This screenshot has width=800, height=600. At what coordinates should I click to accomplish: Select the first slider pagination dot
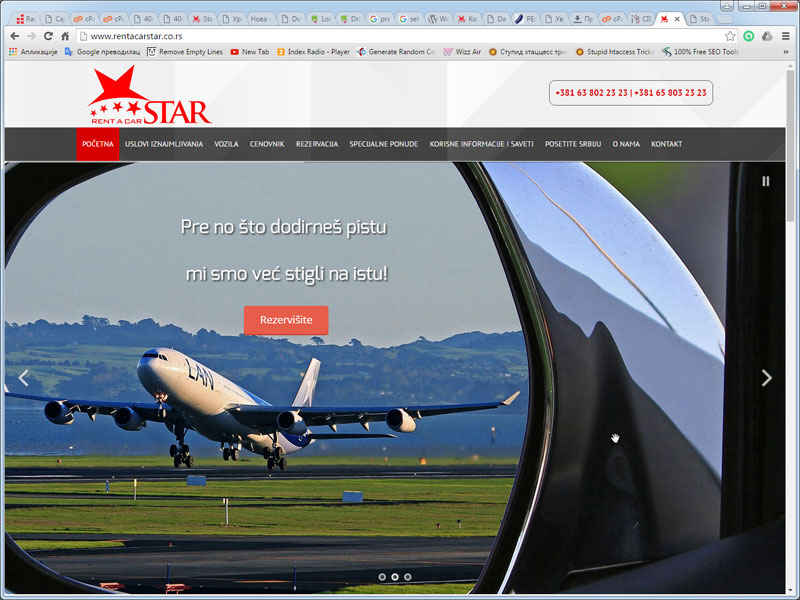(381, 577)
